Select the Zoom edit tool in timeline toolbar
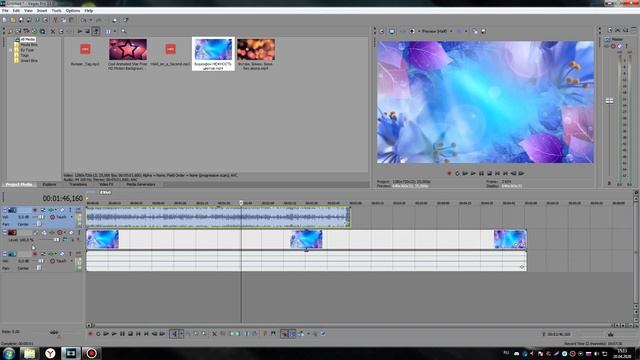Viewport: 640px width, 360px height. pos(204,333)
